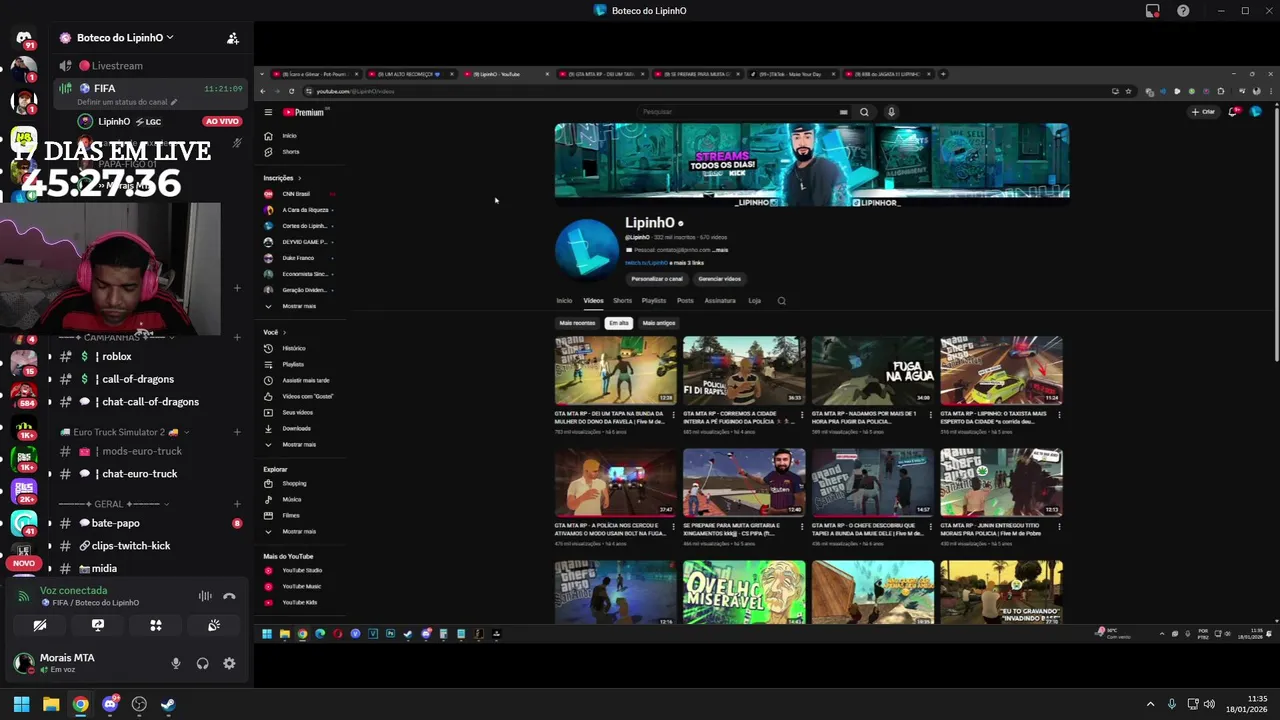Screen dimensions: 1280x720
Task: Disconnect from the voice channel
Action: pos(229,596)
